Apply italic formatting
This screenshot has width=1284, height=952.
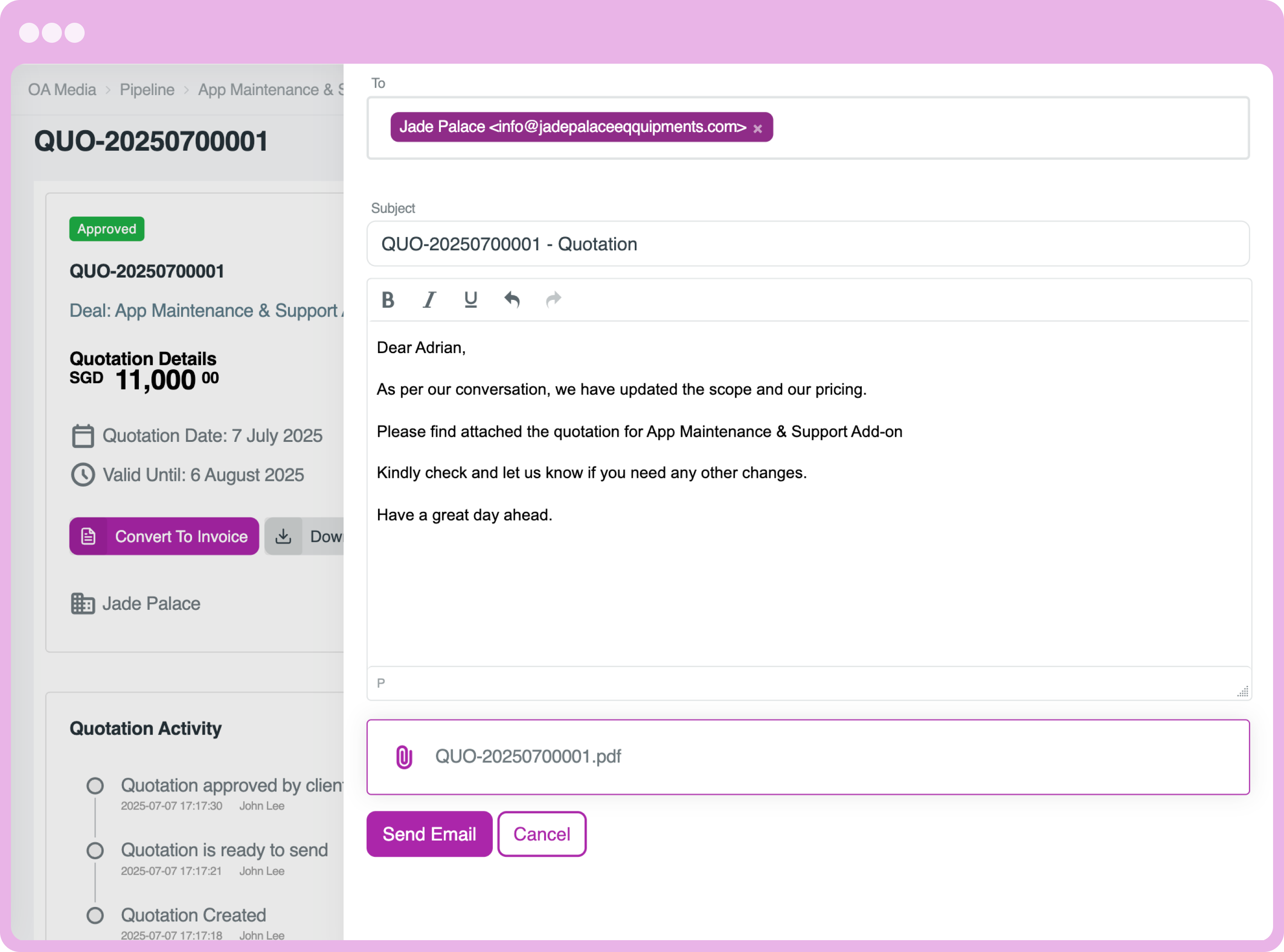(429, 299)
